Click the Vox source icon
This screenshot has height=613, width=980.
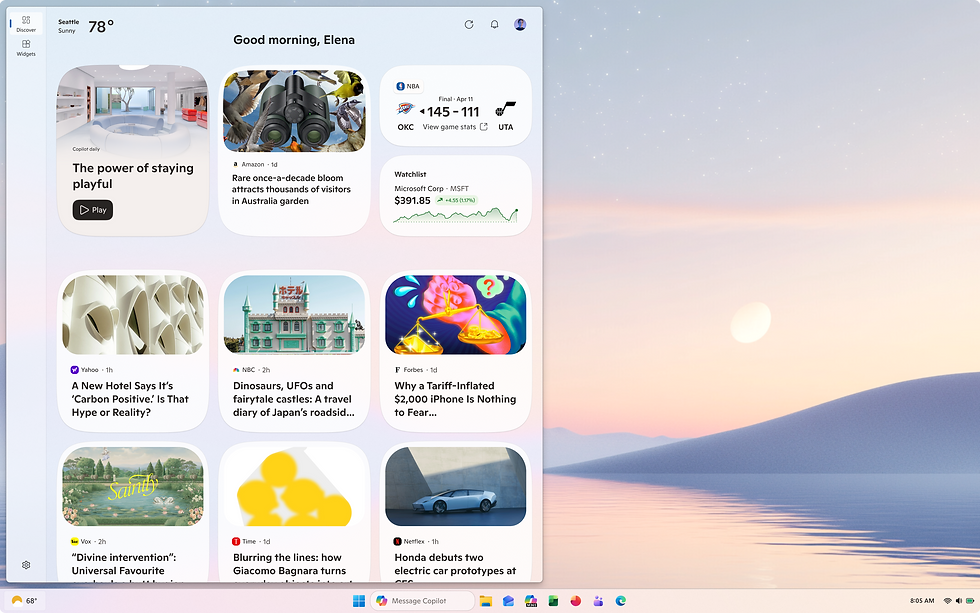(74, 542)
